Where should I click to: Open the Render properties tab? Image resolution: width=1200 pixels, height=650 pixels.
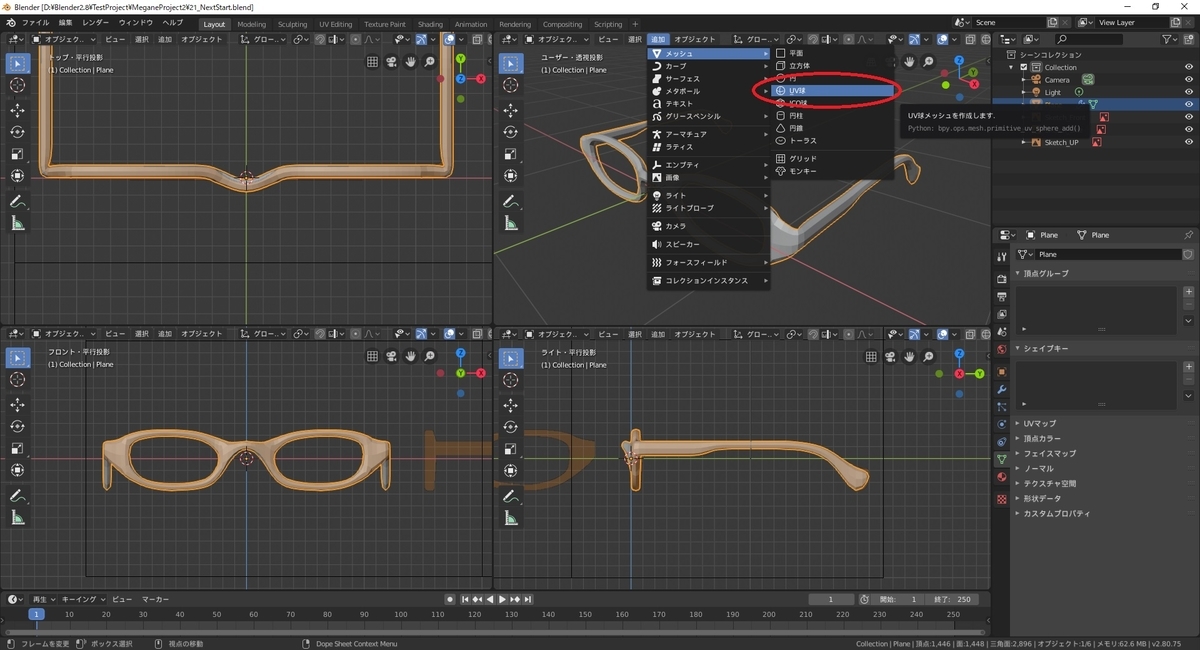(1002, 279)
